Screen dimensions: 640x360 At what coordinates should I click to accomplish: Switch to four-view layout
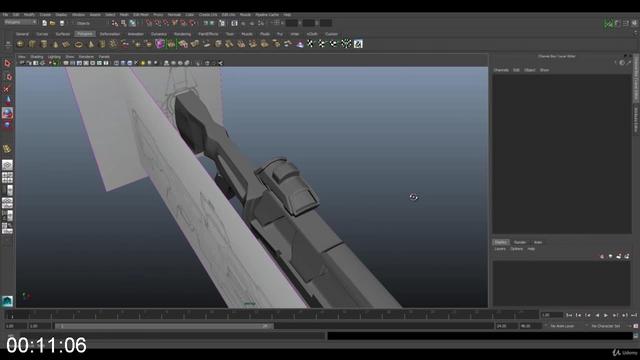[x=7, y=178]
